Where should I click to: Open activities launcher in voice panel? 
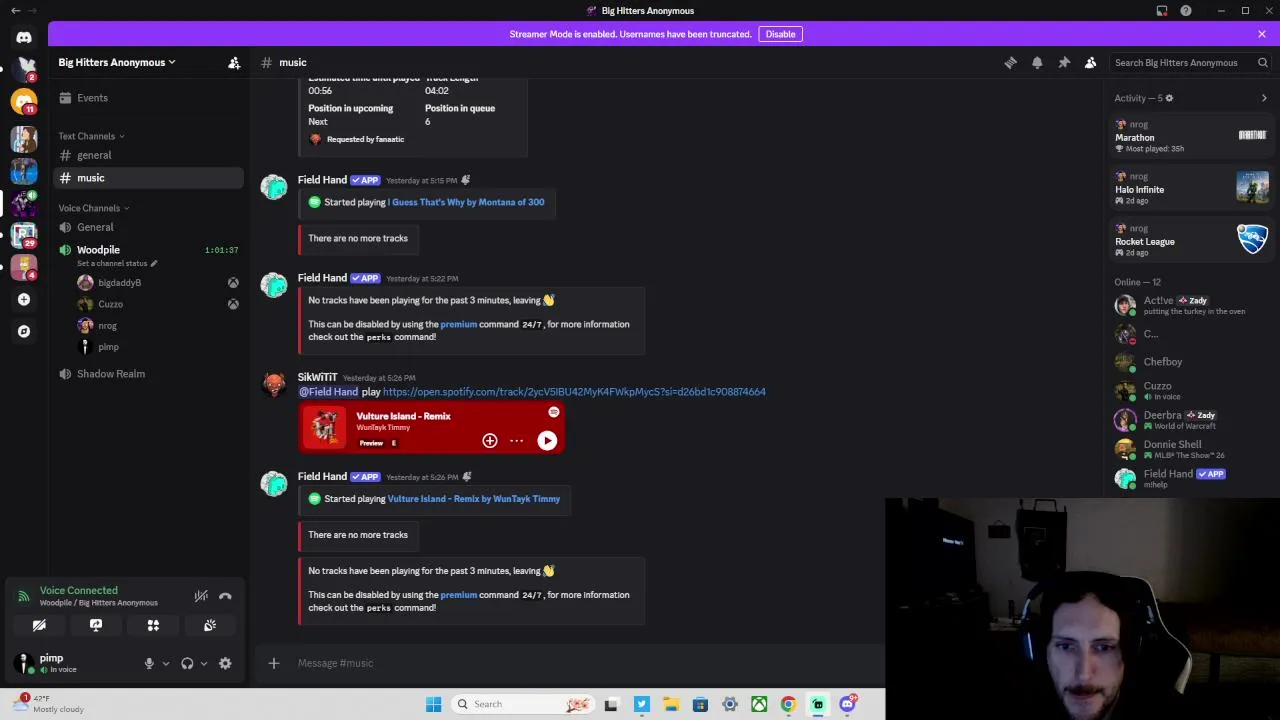[x=153, y=625]
